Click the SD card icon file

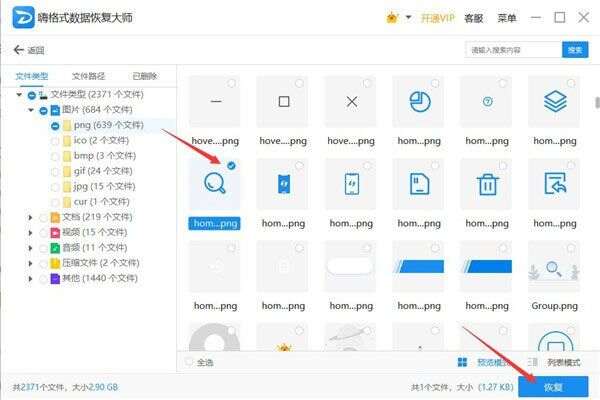[419, 184]
